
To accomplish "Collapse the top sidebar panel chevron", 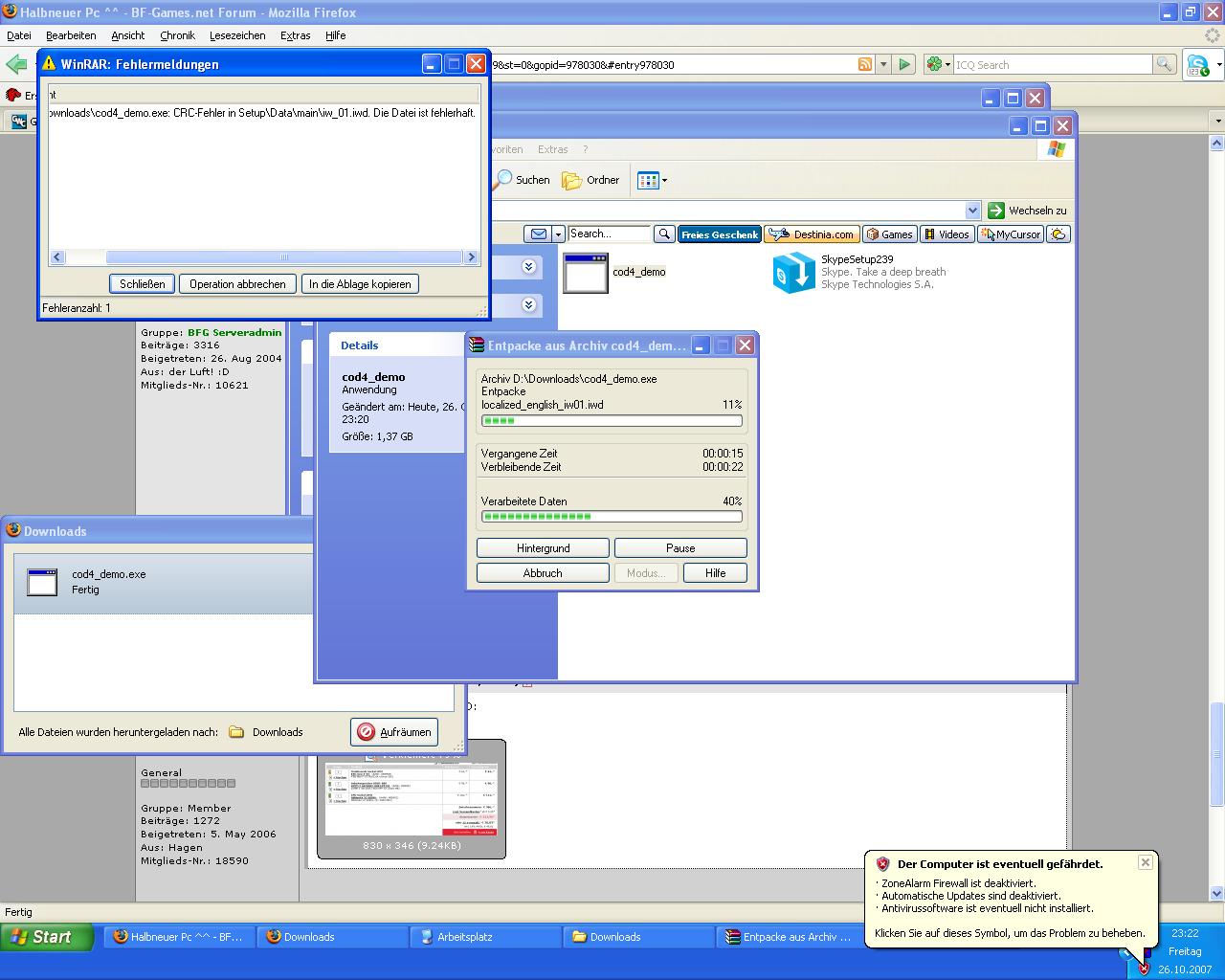I will (x=528, y=267).
